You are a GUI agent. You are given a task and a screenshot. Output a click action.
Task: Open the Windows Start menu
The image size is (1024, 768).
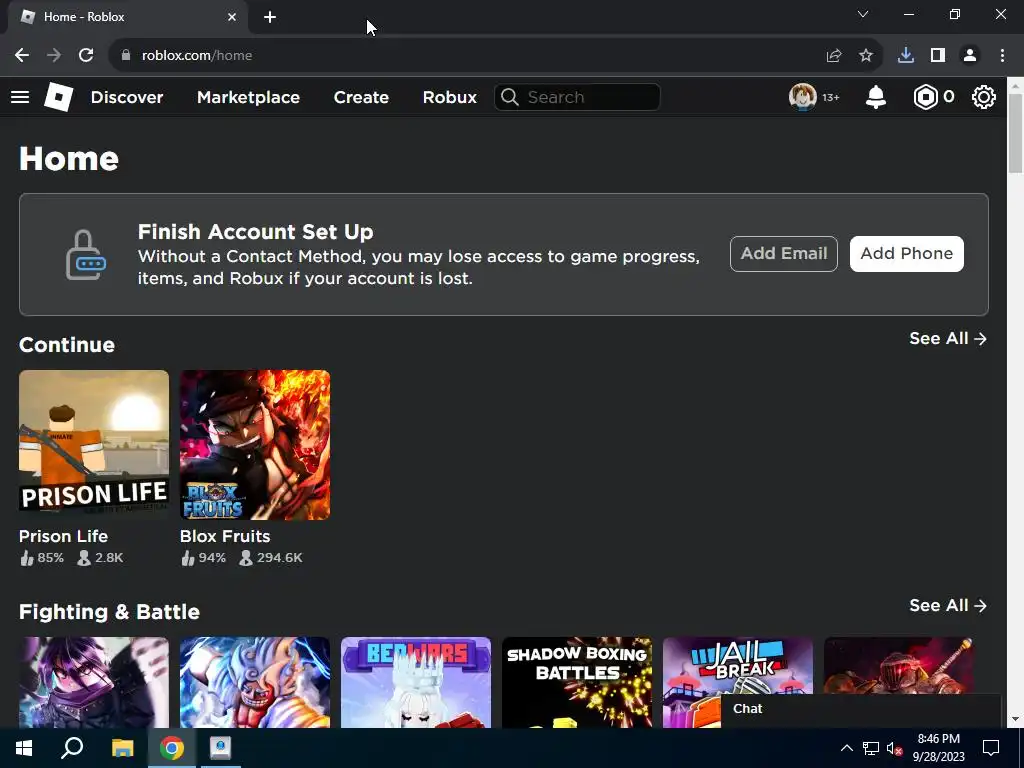coord(24,748)
